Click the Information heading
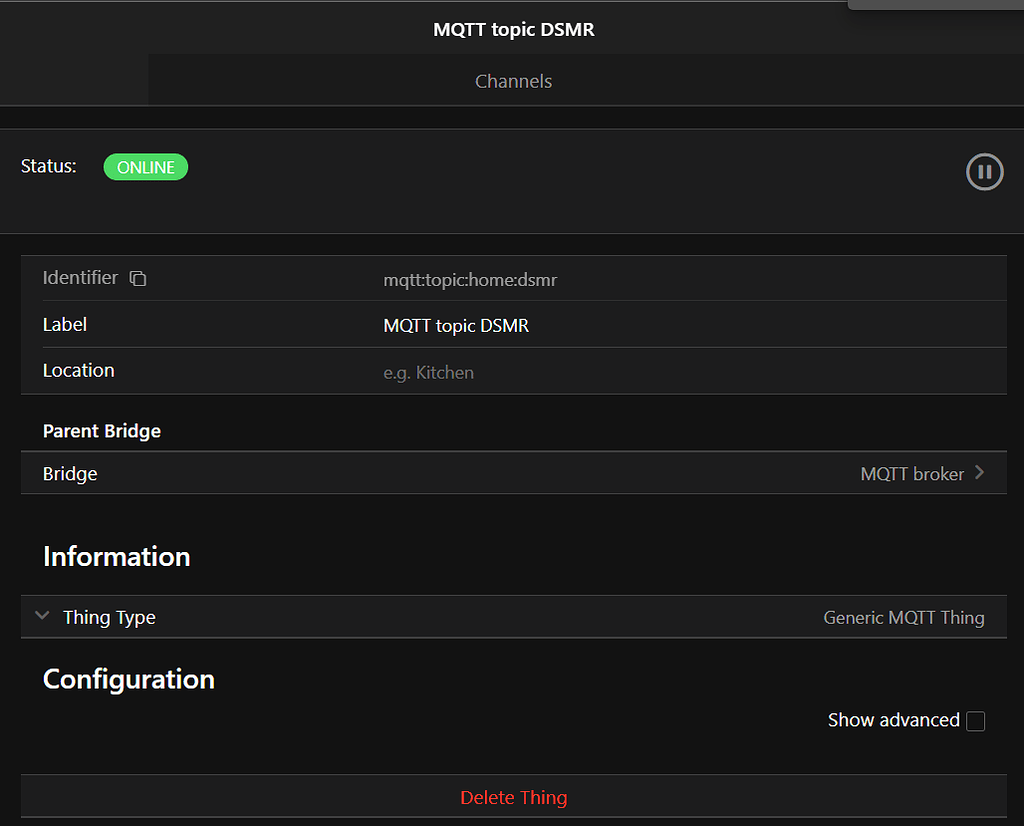Image resolution: width=1024 pixels, height=826 pixels. click(x=116, y=557)
